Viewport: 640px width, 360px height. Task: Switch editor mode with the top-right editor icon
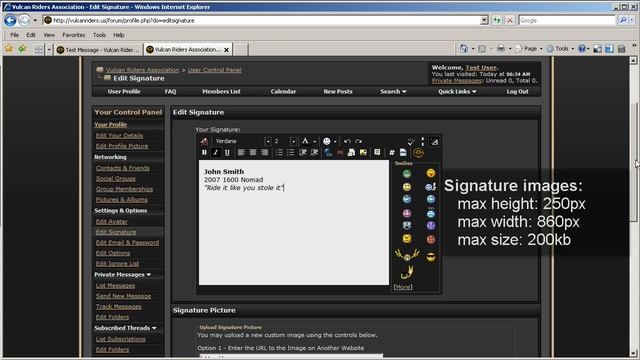coord(434,142)
